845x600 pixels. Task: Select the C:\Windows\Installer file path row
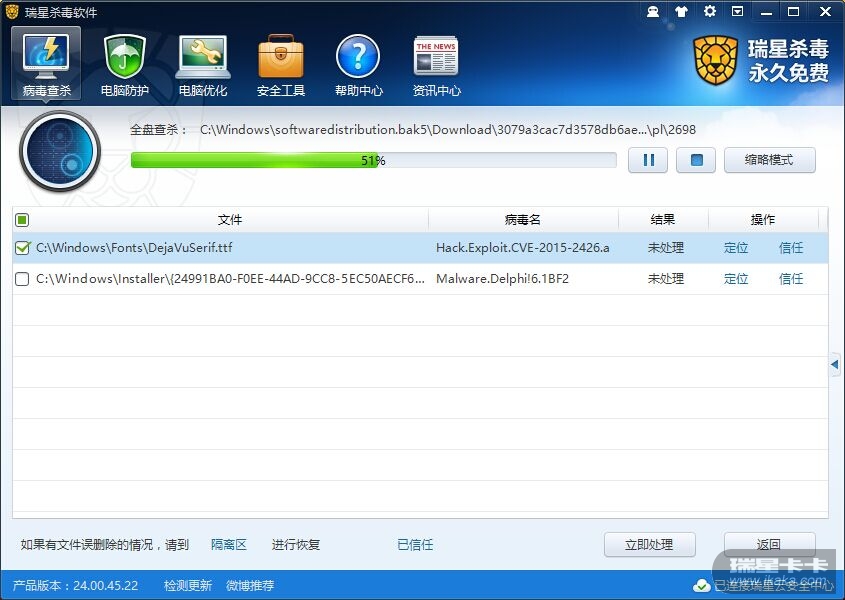tap(230, 279)
